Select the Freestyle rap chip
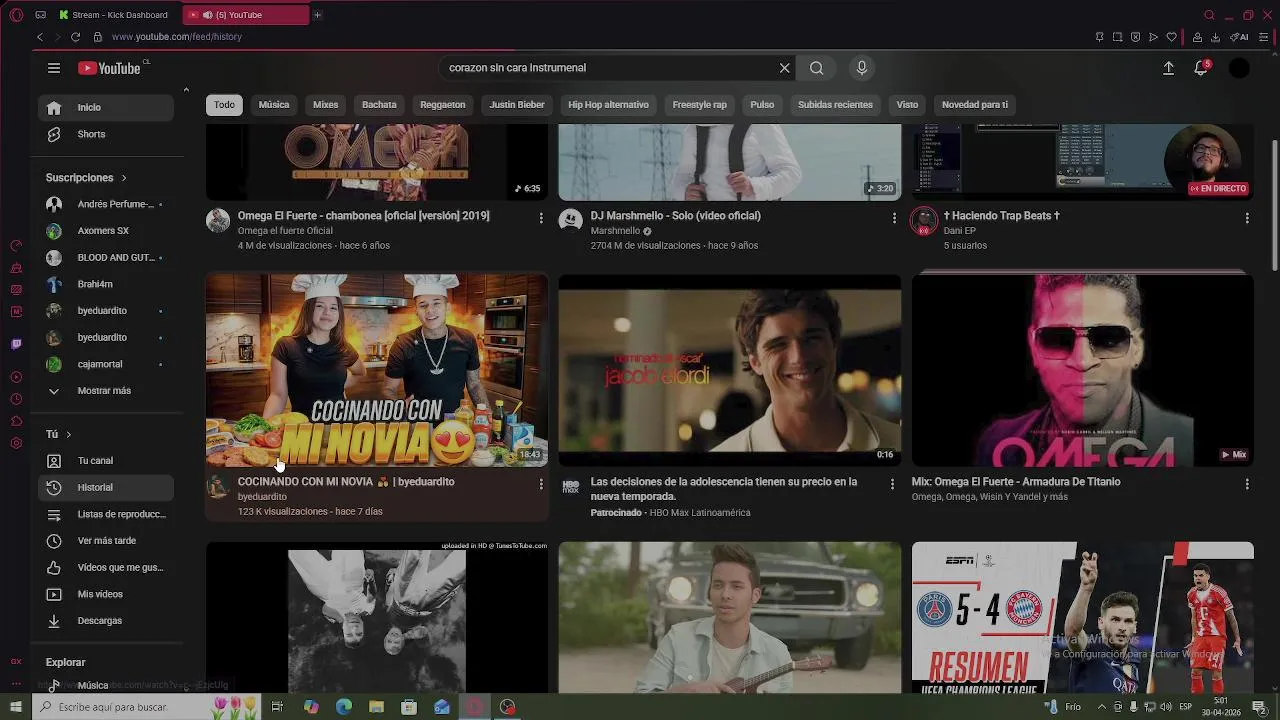This screenshot has height=720, width=1280. 700,105
